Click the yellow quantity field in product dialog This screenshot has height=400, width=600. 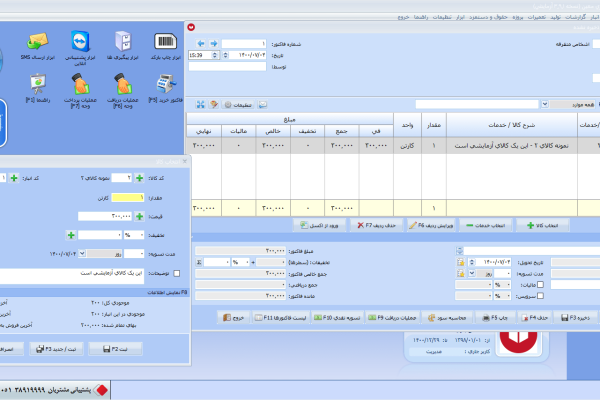tap(128, 198)
